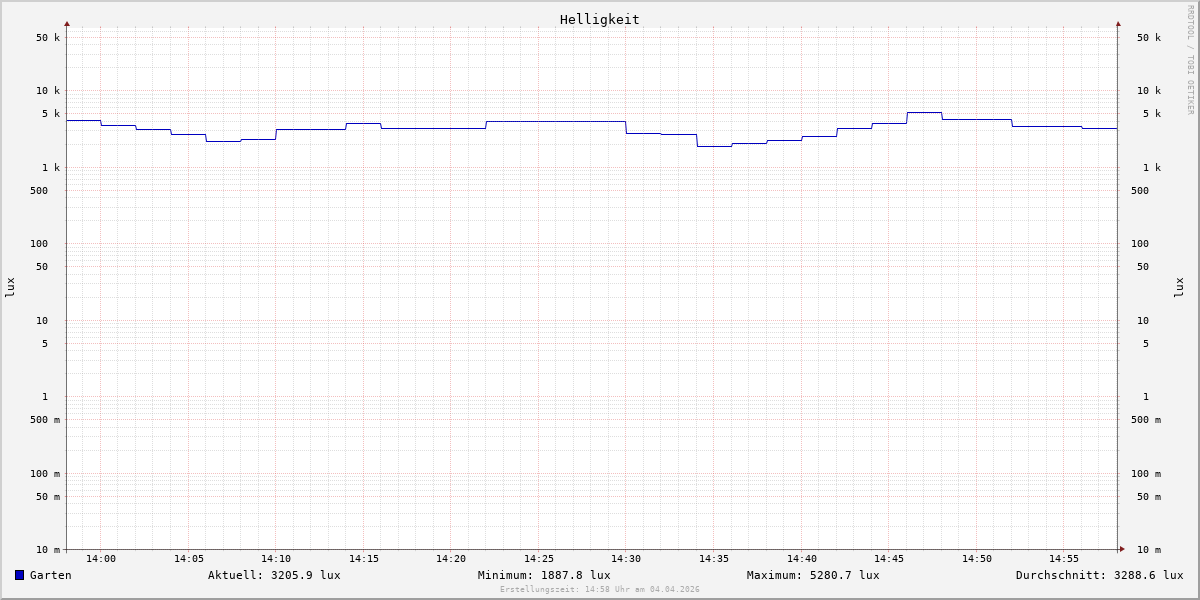Click the red arrow atop the right axis
Image resolution: width=1200 pixels, height=600 pixels.
pos(1118,23)
